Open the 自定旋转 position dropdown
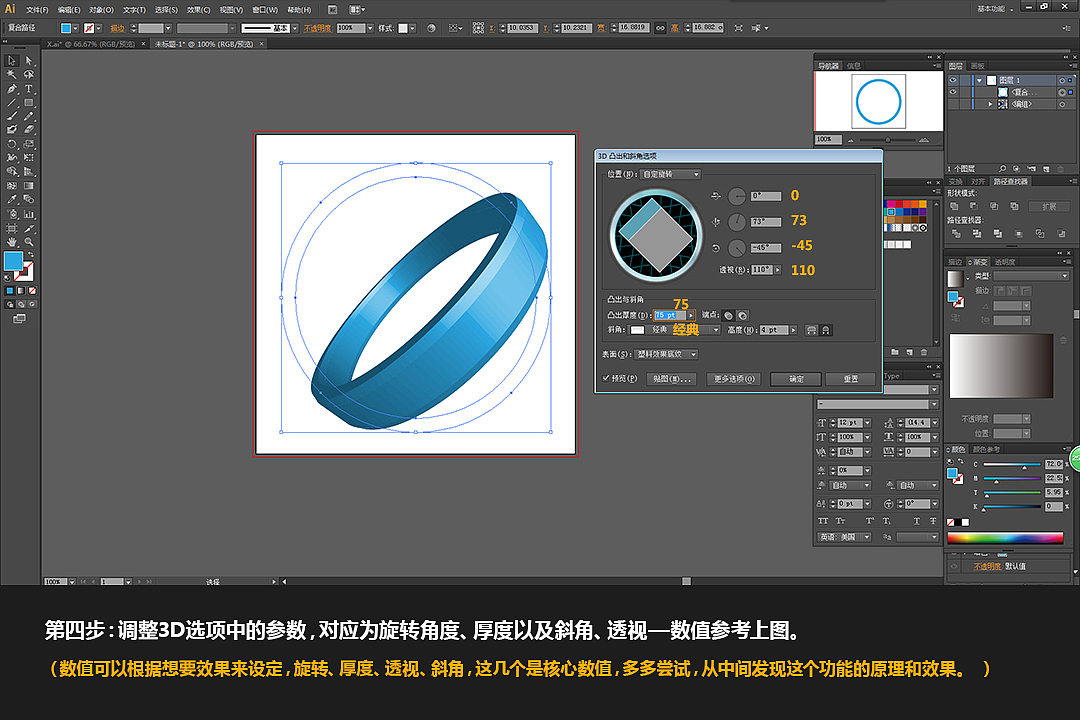 tap(670, 174)
